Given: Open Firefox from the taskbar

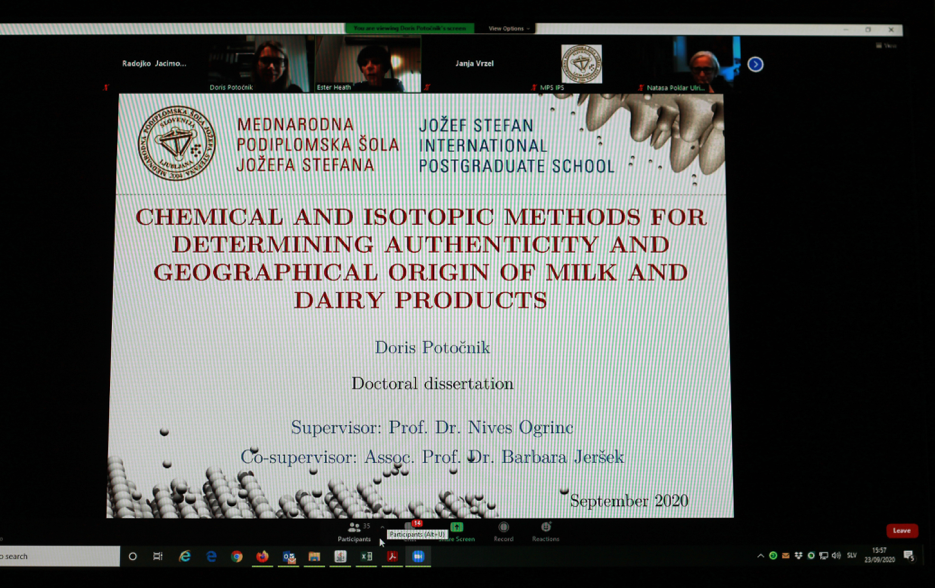Looking at the screenshot, I should (262, 557).
